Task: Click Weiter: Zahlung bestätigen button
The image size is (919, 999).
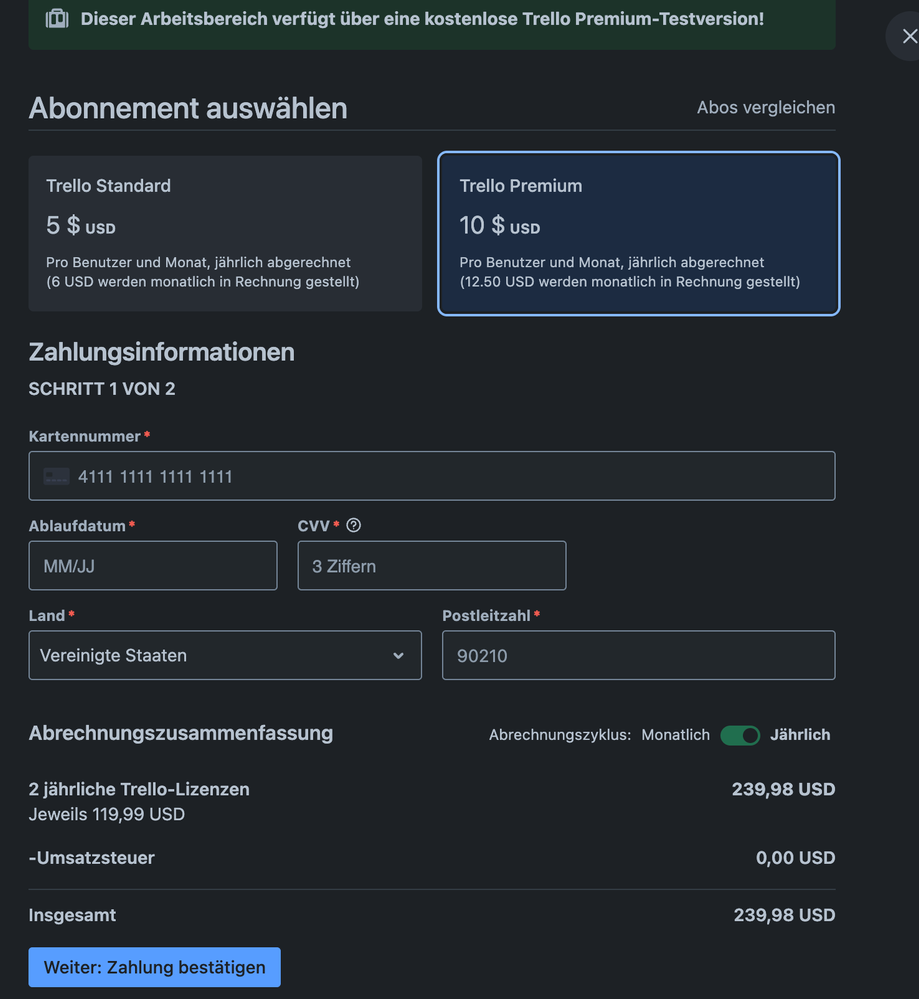Action: click(x=154, y=967)
